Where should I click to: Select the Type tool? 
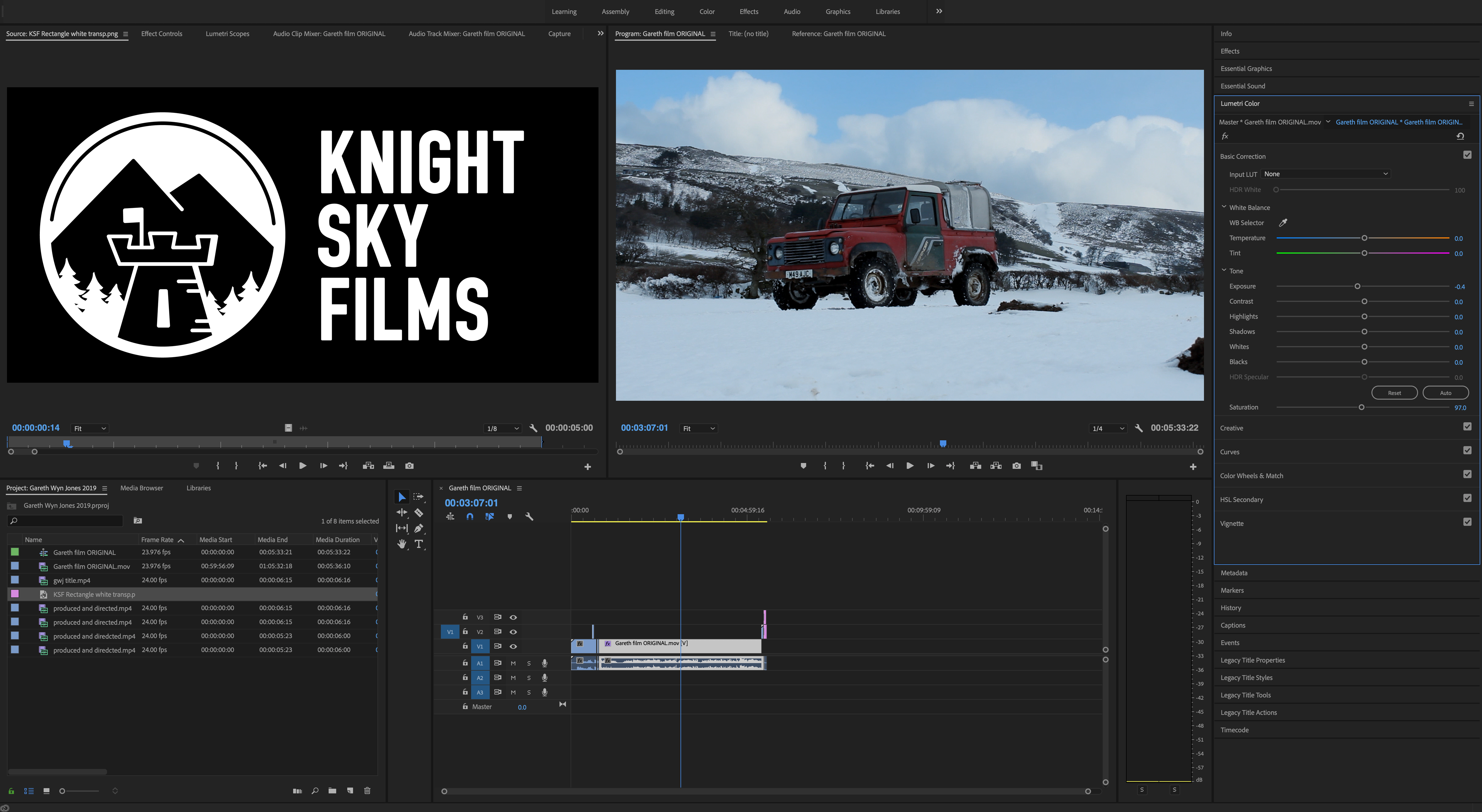[x=419, y=544]
